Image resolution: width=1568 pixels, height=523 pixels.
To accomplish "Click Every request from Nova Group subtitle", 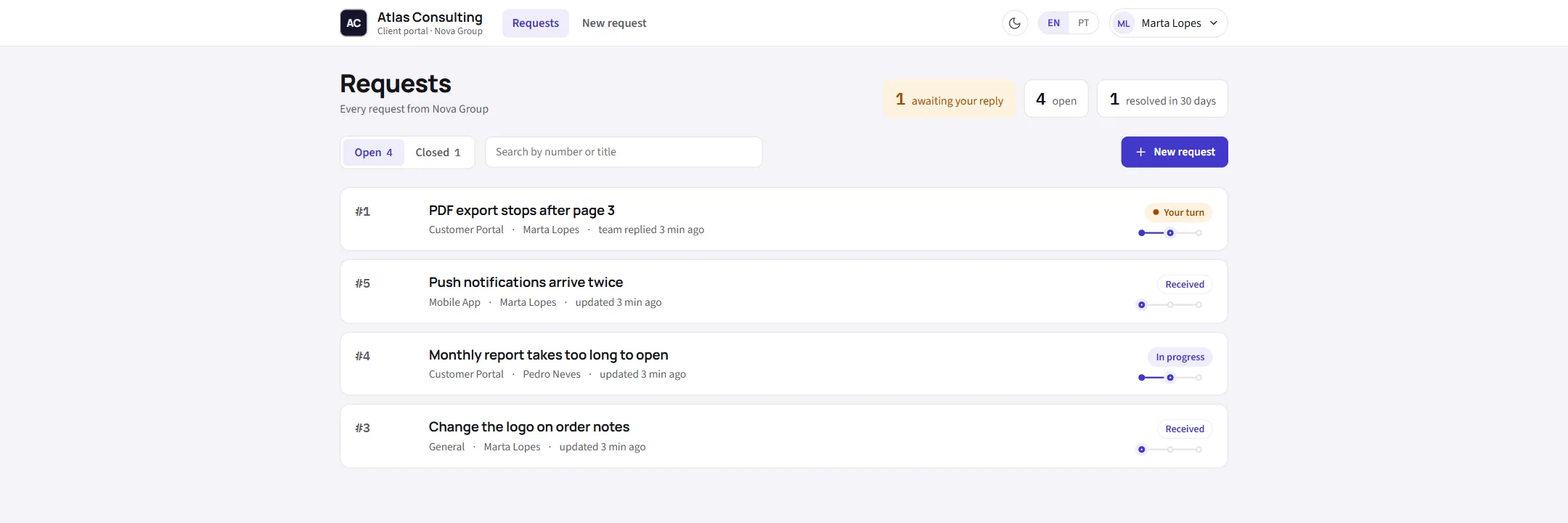I will [x=414, y=109].
